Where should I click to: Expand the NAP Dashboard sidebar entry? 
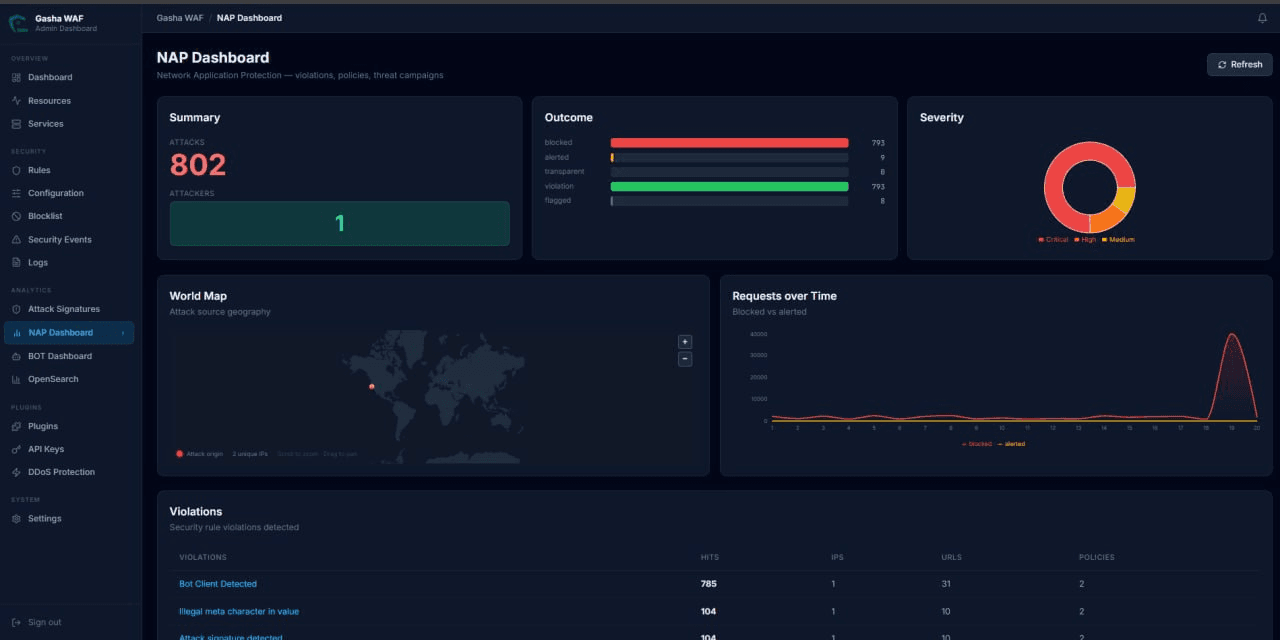(69, 332)
